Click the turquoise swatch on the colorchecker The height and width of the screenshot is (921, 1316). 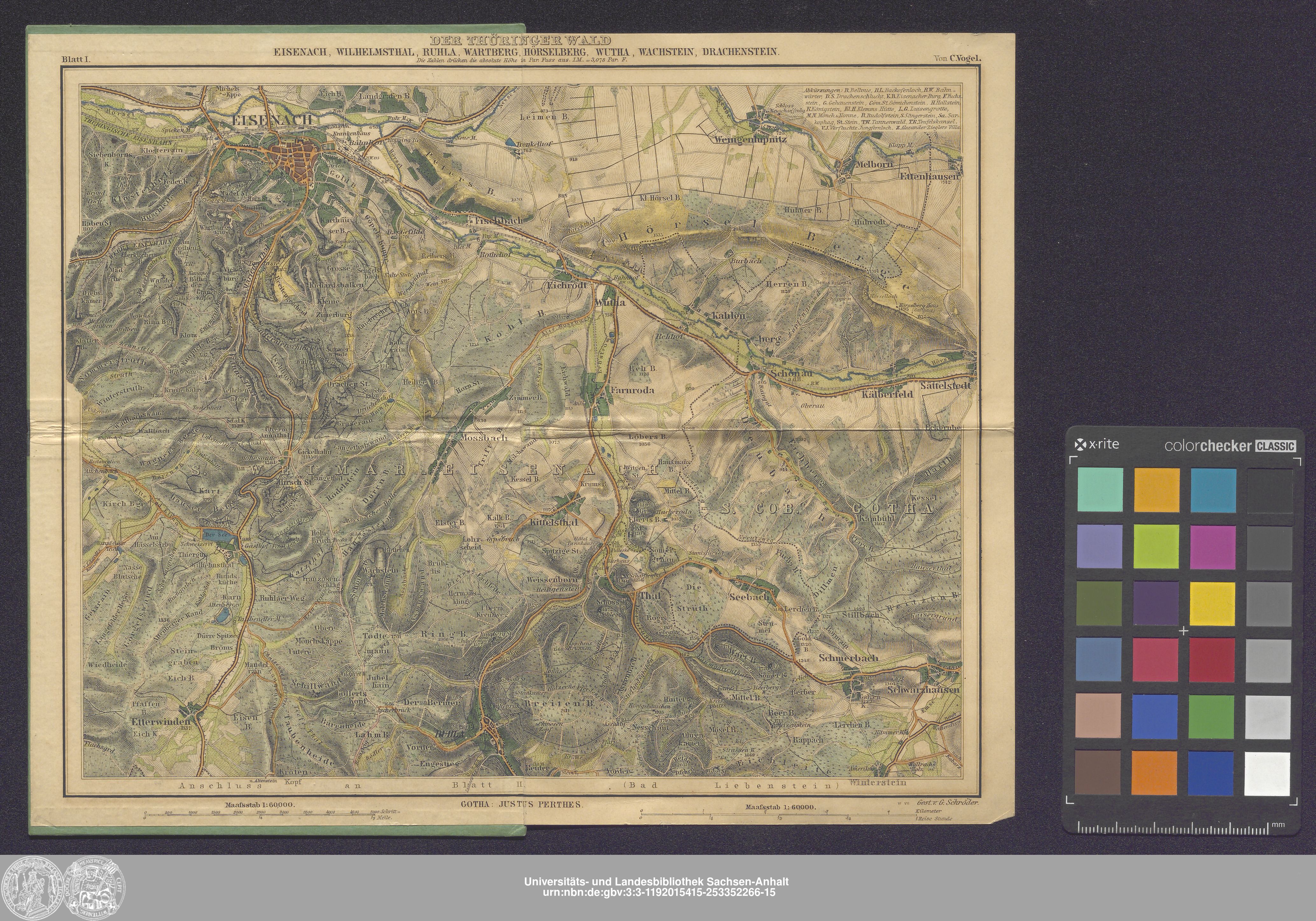(1100, 490)
